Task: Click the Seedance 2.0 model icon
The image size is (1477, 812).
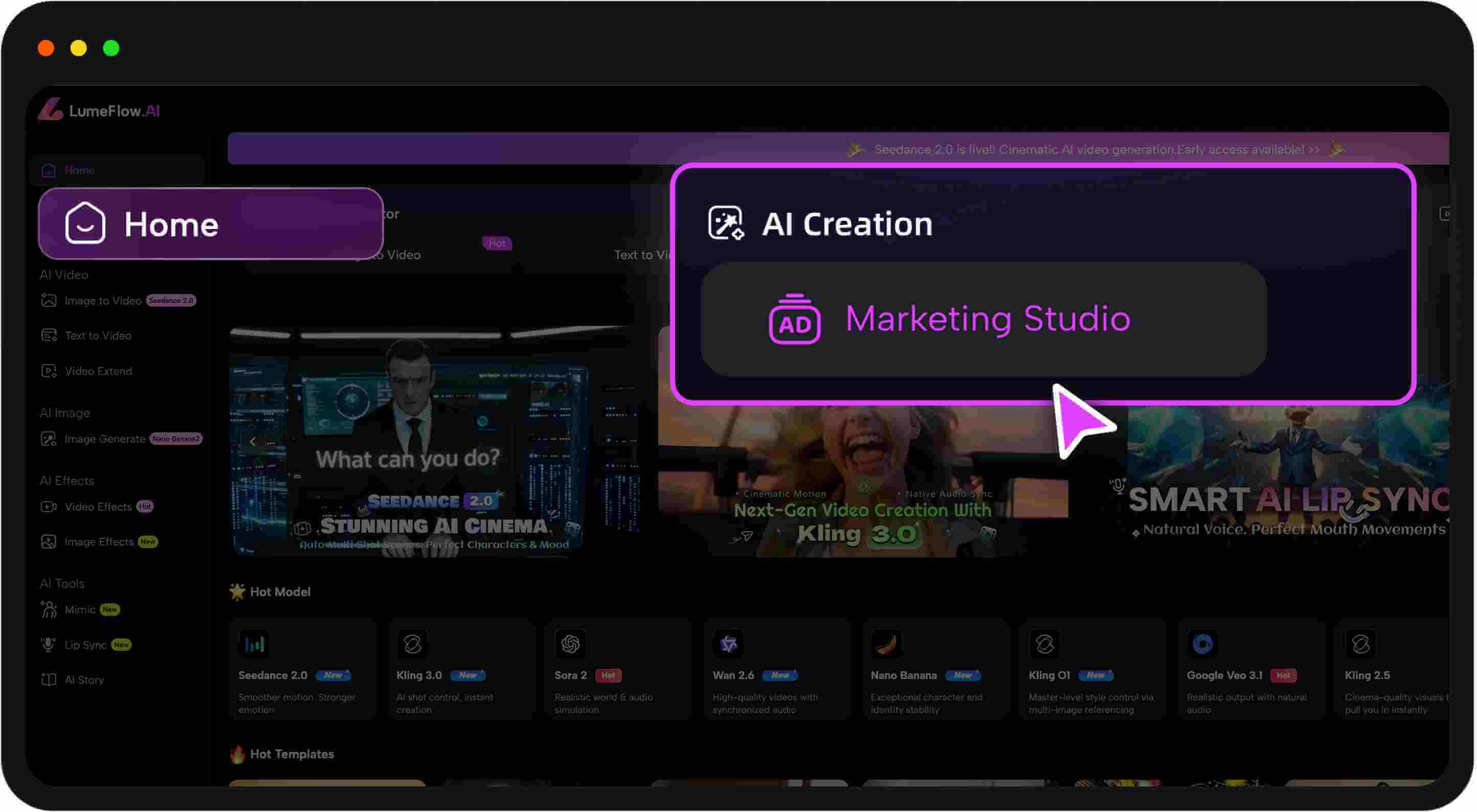Action: pyautogui.click(x=254, y=644)
